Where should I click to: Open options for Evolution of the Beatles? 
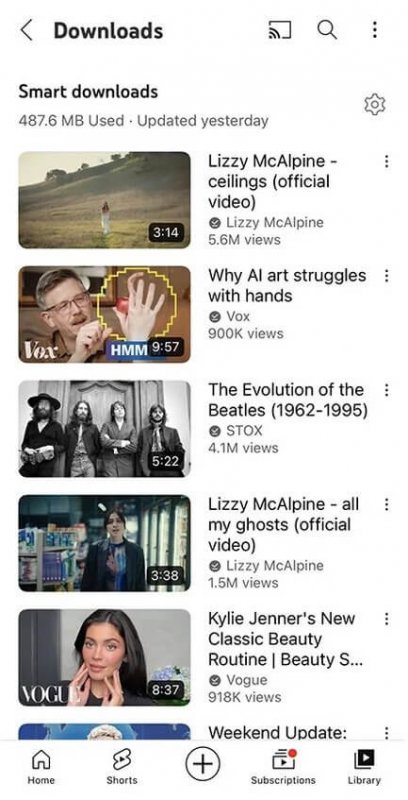point(386,390)
